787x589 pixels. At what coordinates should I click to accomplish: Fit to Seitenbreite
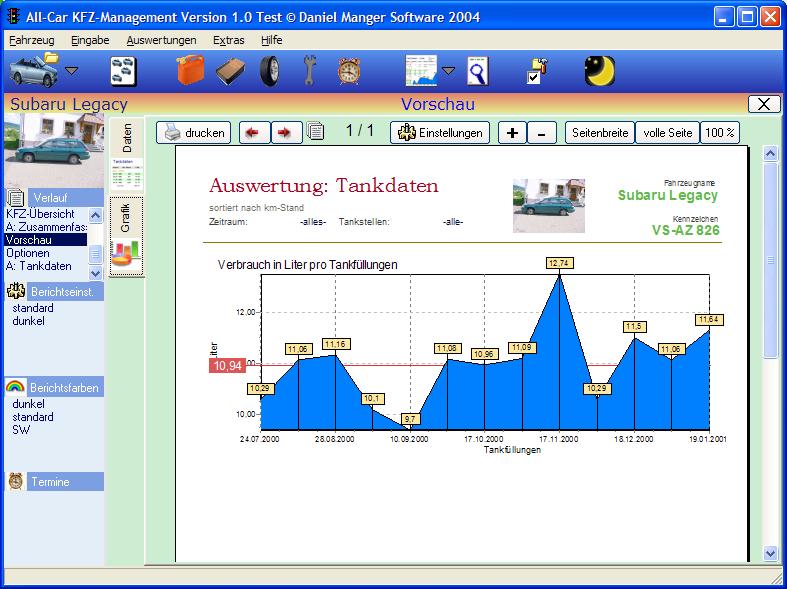pyautogui.click(x=600, y=133)
